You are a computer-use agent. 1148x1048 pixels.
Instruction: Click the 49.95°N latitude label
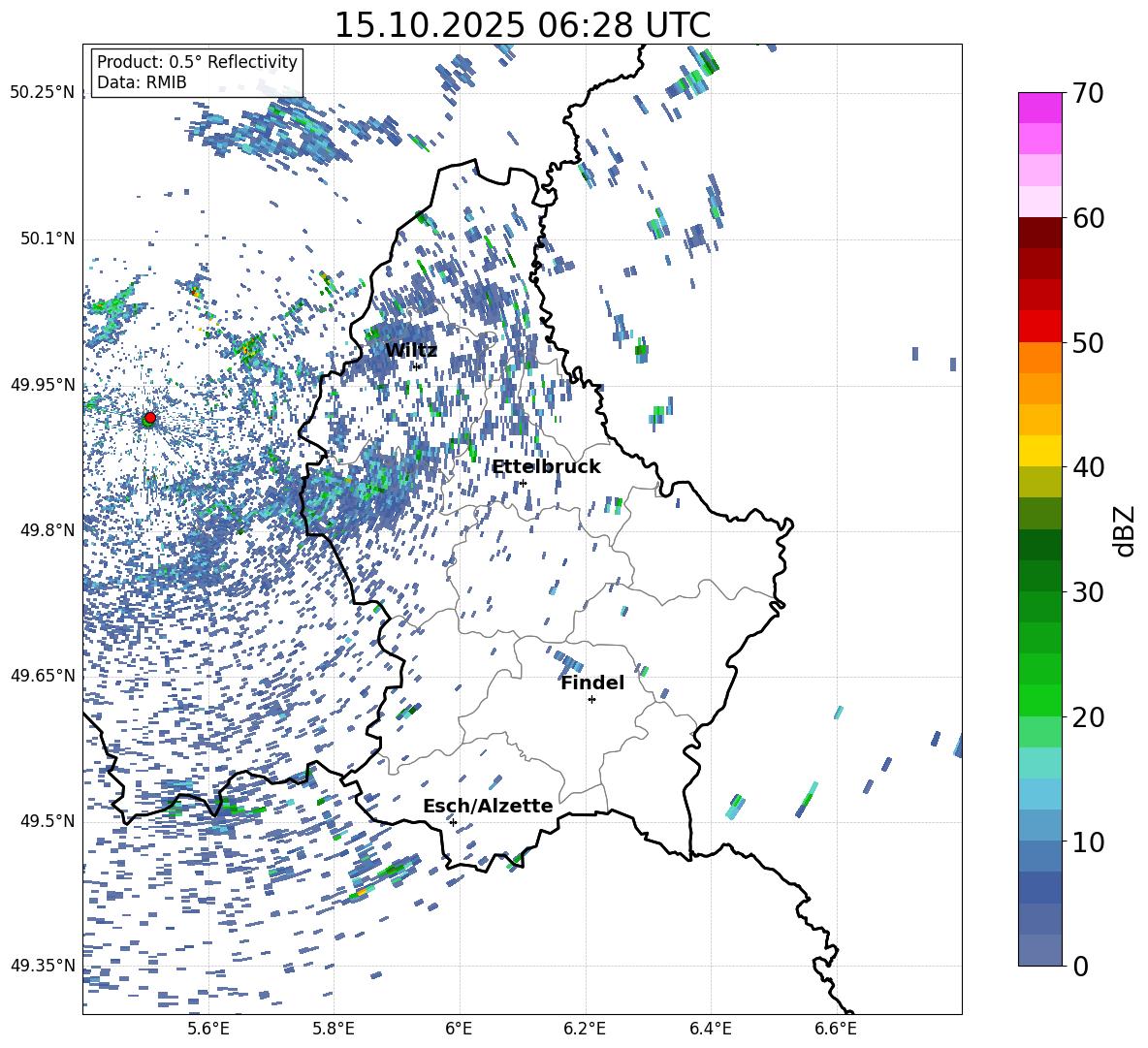(43, 385)
